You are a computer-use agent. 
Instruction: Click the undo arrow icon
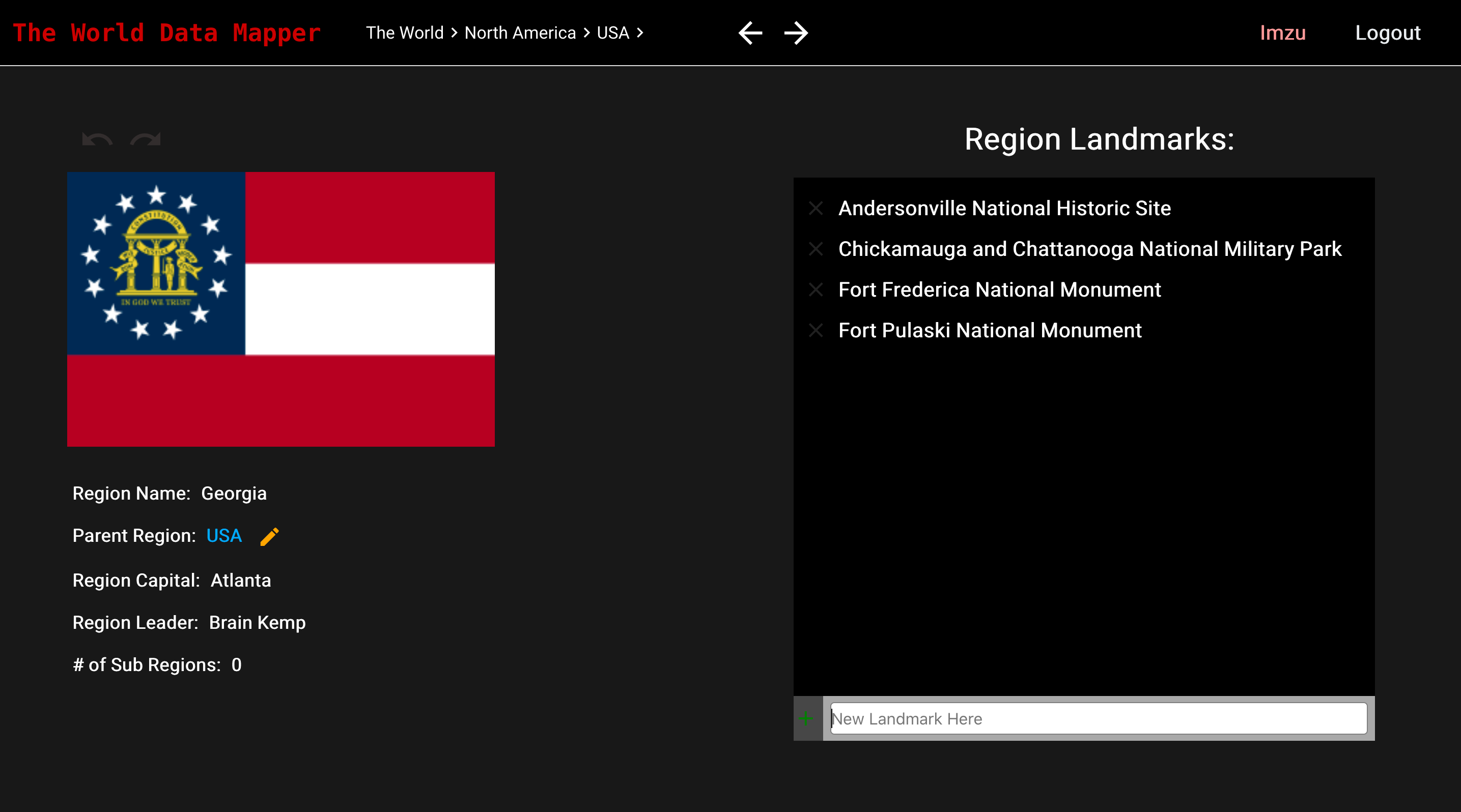click(x=97, y=139)
